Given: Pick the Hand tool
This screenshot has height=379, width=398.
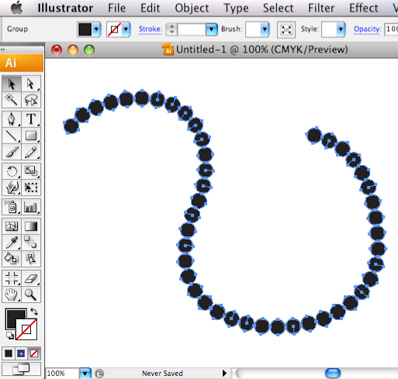Looking at the screenshot, I should click(x=12, y=295).
